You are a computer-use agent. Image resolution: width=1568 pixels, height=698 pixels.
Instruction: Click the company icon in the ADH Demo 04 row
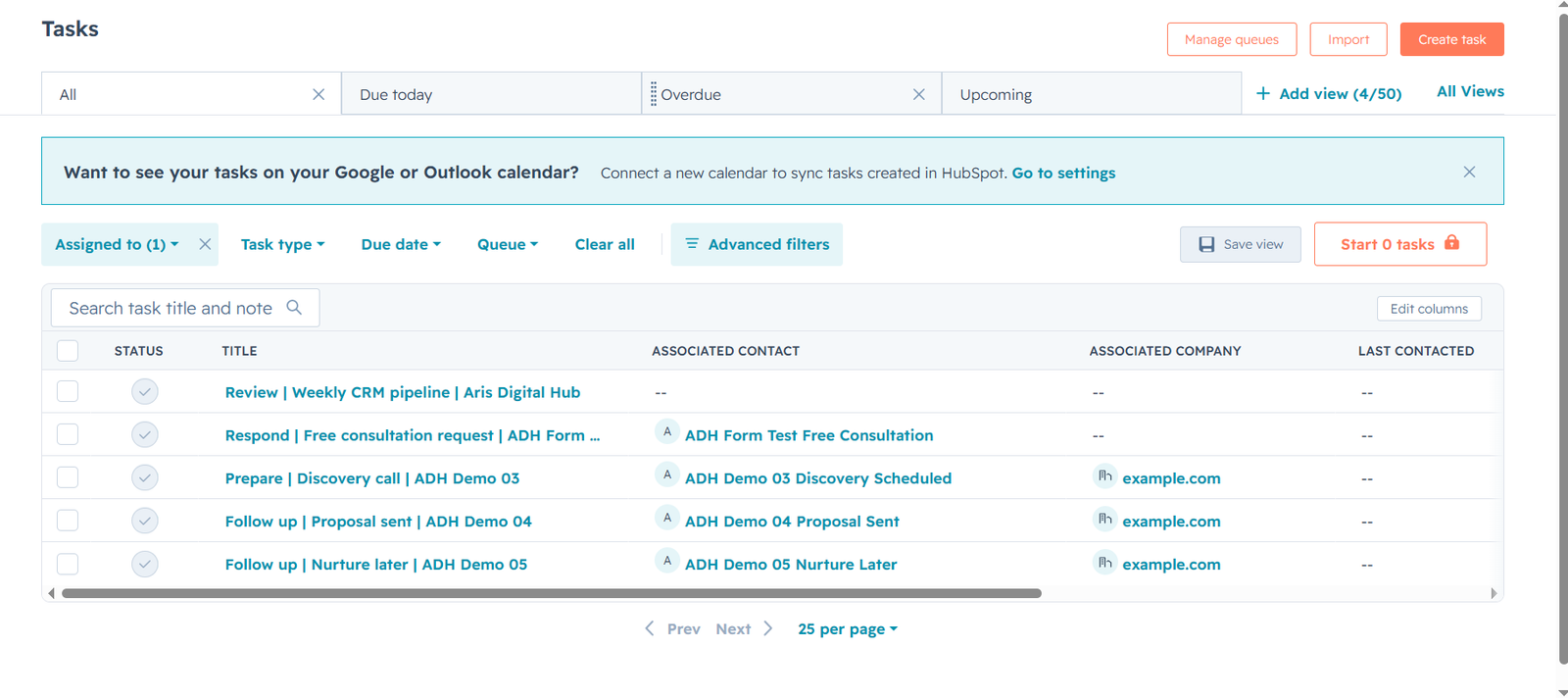(1104, 519)
